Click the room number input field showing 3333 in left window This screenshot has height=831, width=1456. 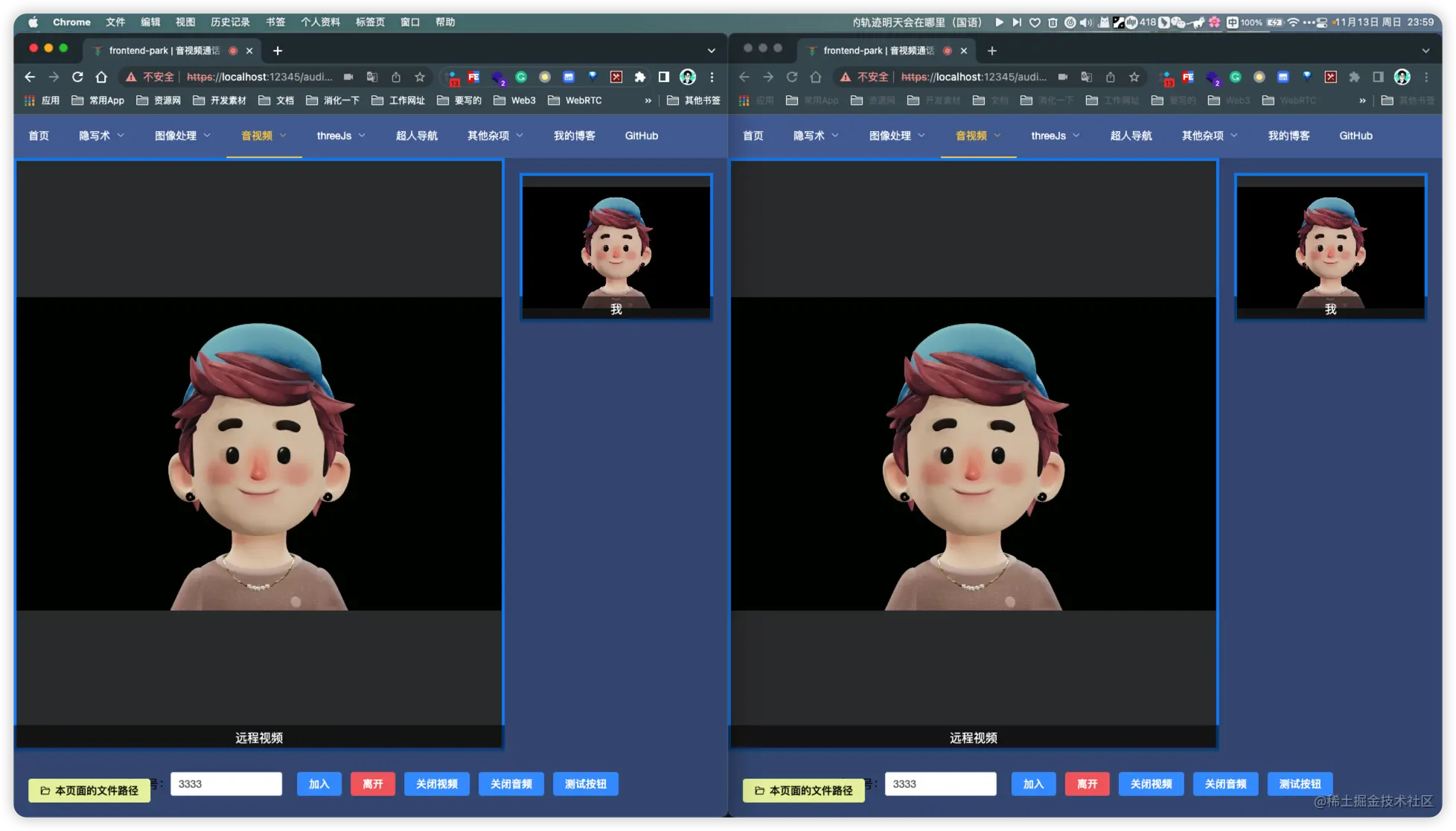pyautogui.click(x=226, y=784)
